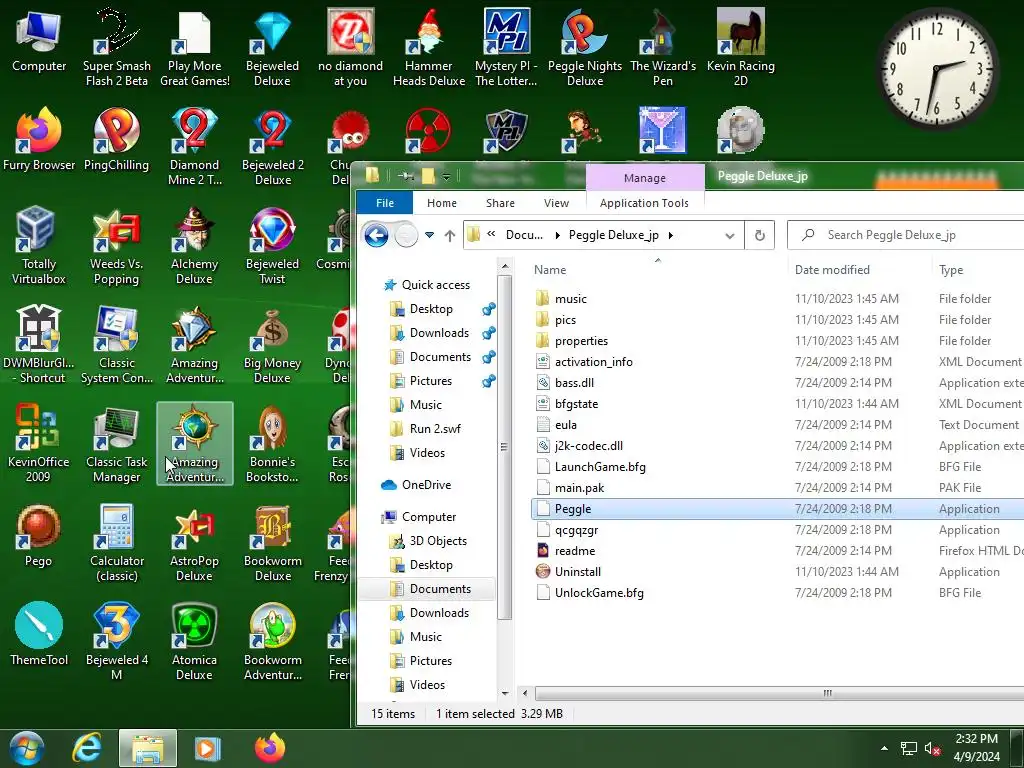This screenshot has height=768, width=1024.
Task: Open the Windows Start button
Action: pyautogui.click(x=27, y=748)
